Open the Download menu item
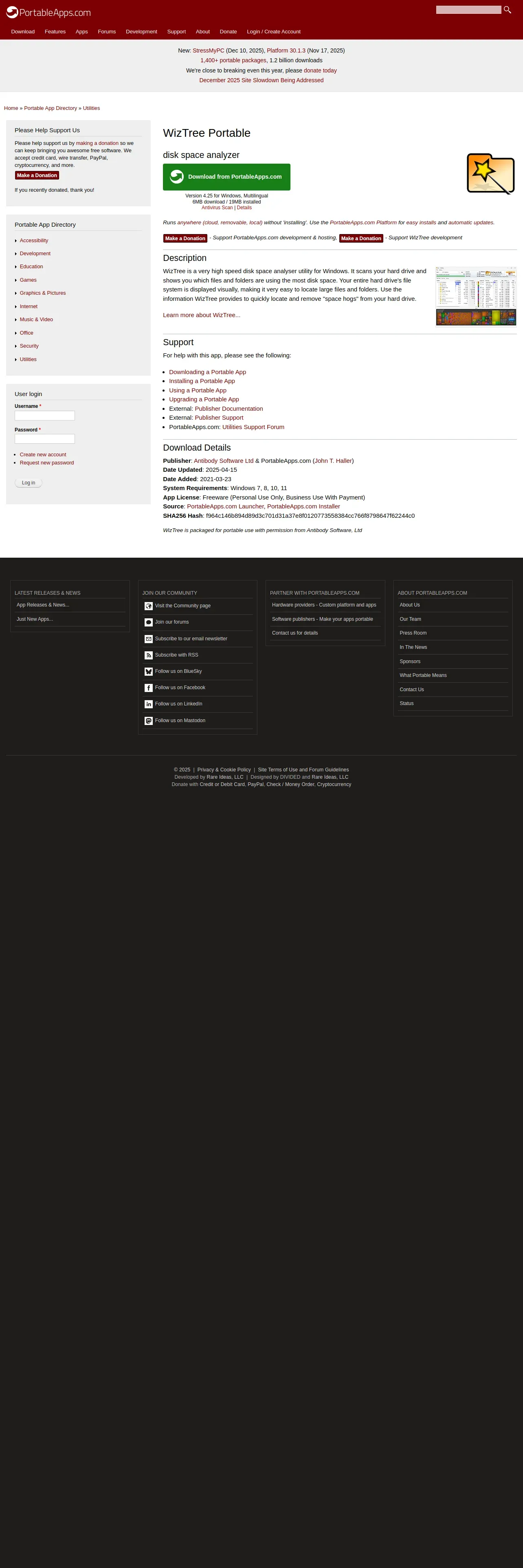This screenshot has height=1568, width=523. [x=22, y=32]
